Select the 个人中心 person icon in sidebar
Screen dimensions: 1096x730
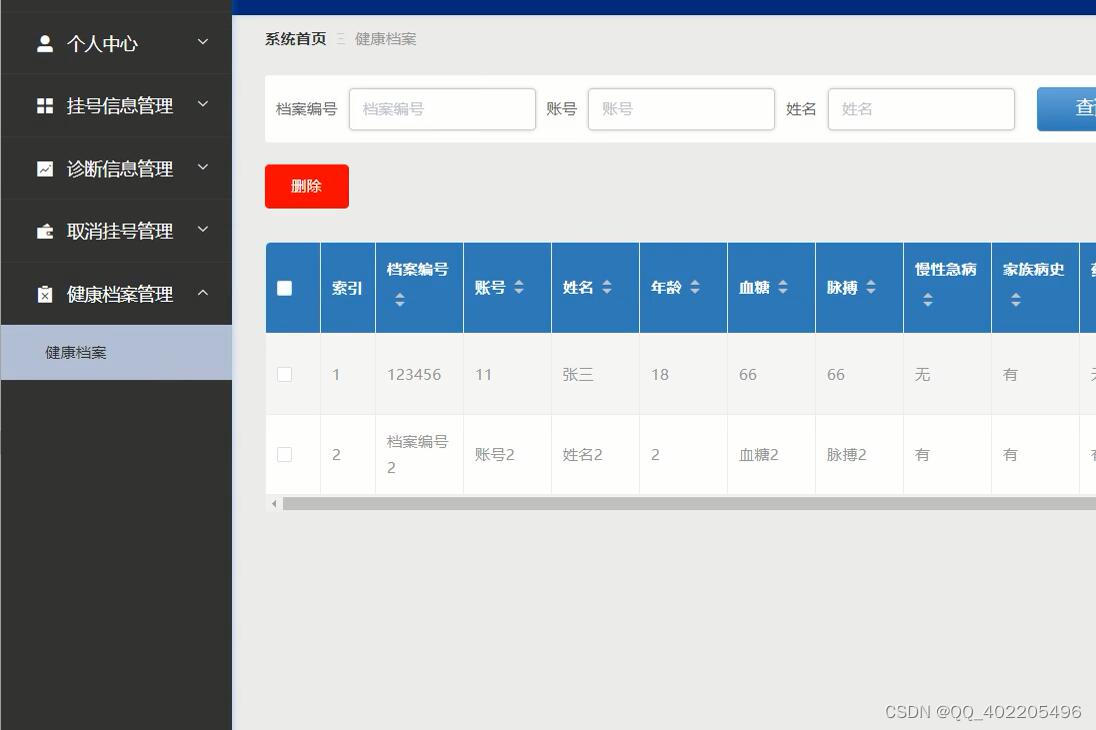click(x=44, y=43)
